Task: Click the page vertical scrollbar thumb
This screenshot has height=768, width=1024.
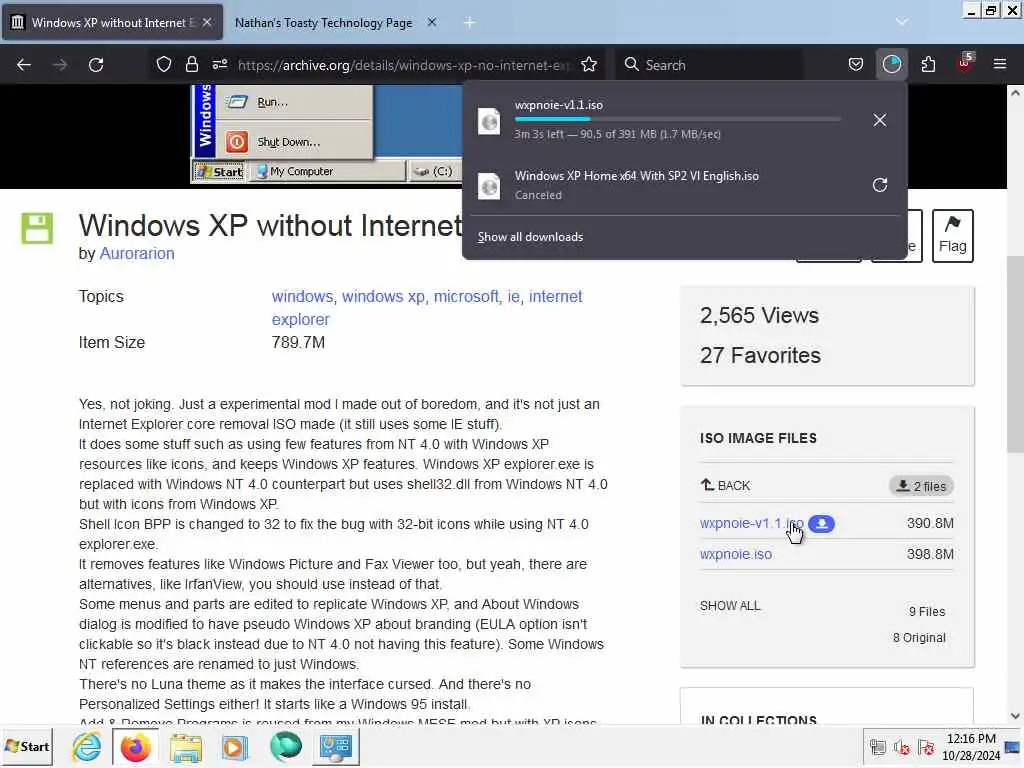Action: 1015,354
